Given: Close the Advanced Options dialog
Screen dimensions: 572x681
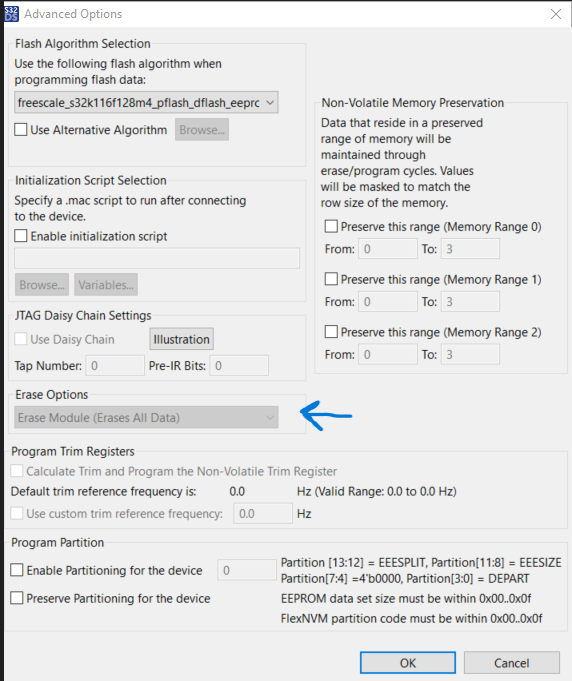Looking at the screenshot, I should click(555, 14).
